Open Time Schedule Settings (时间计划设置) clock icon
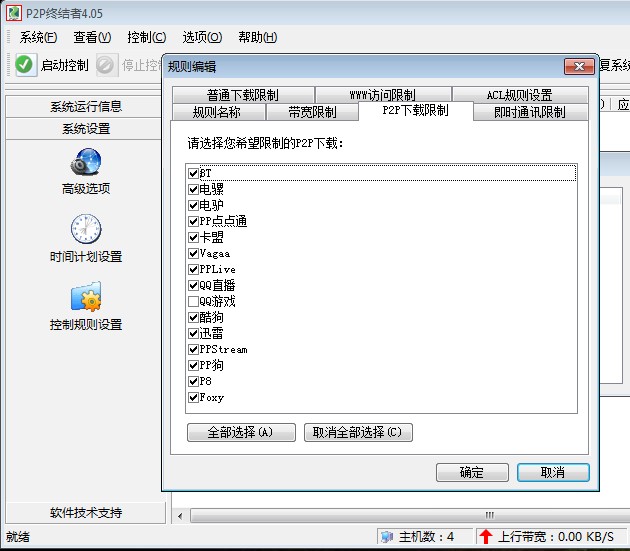The width and height of the screenshot is (630, 551). (x=86, y=229)
